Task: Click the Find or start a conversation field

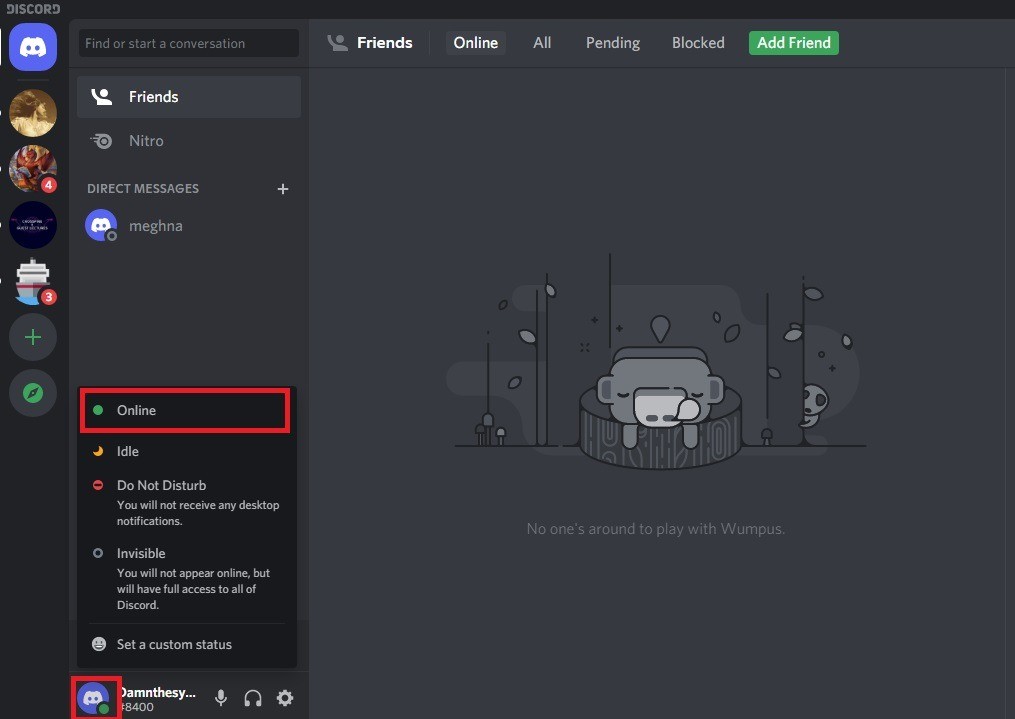Action: click(188, 43)
